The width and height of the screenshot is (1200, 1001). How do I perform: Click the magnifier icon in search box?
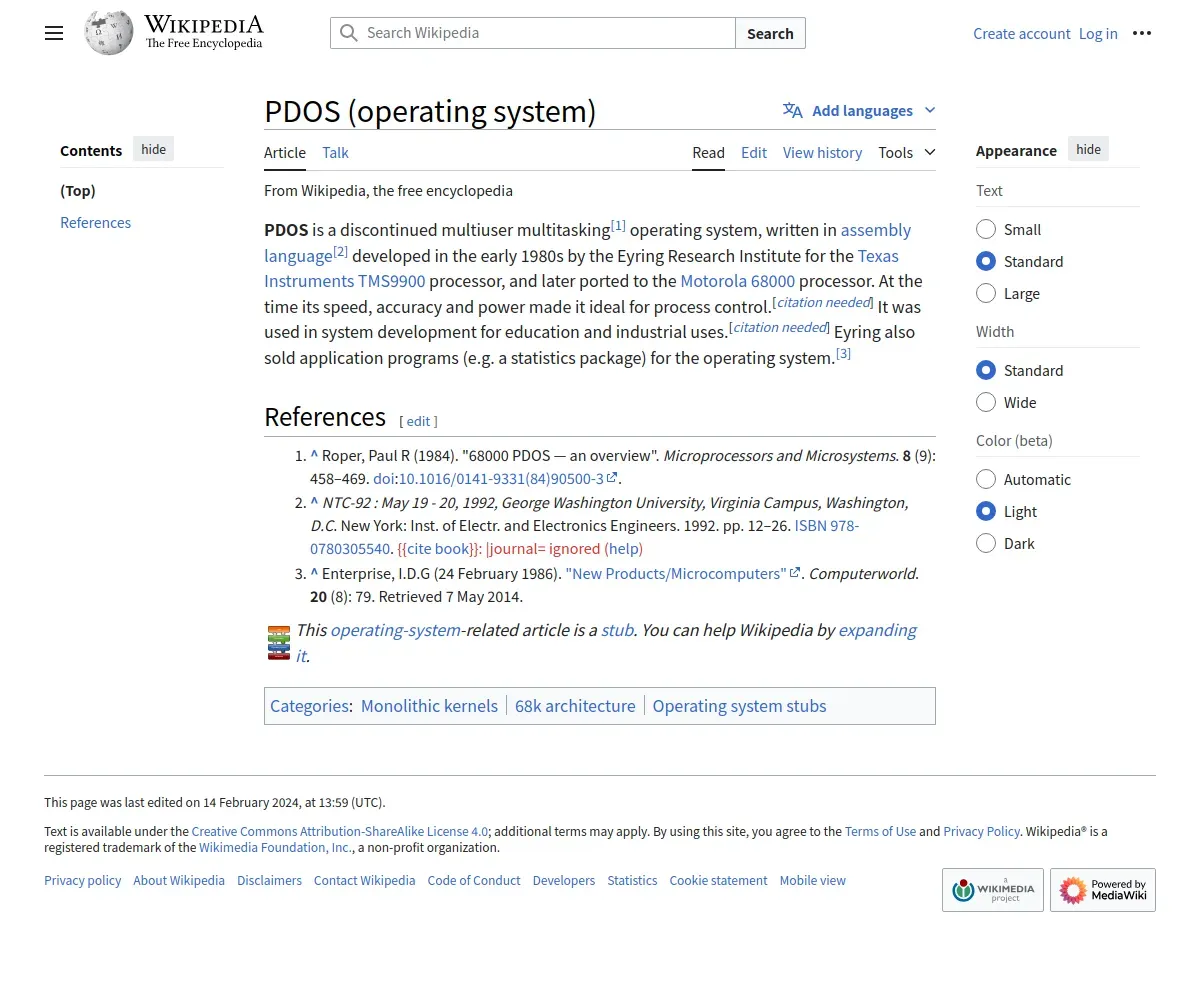point(348,33)
